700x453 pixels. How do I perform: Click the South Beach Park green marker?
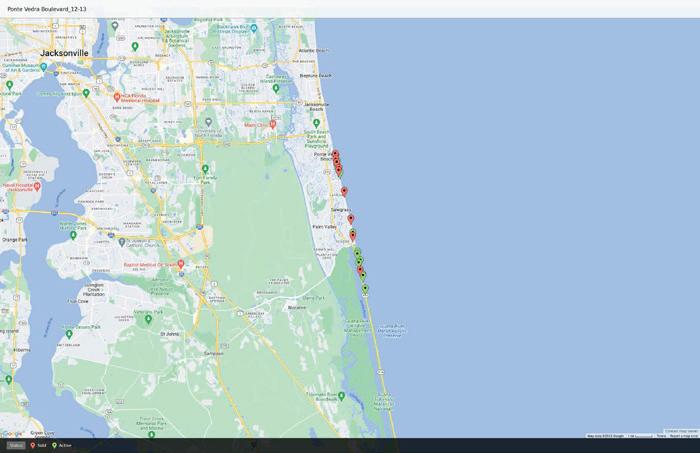(x=317, y=122)
